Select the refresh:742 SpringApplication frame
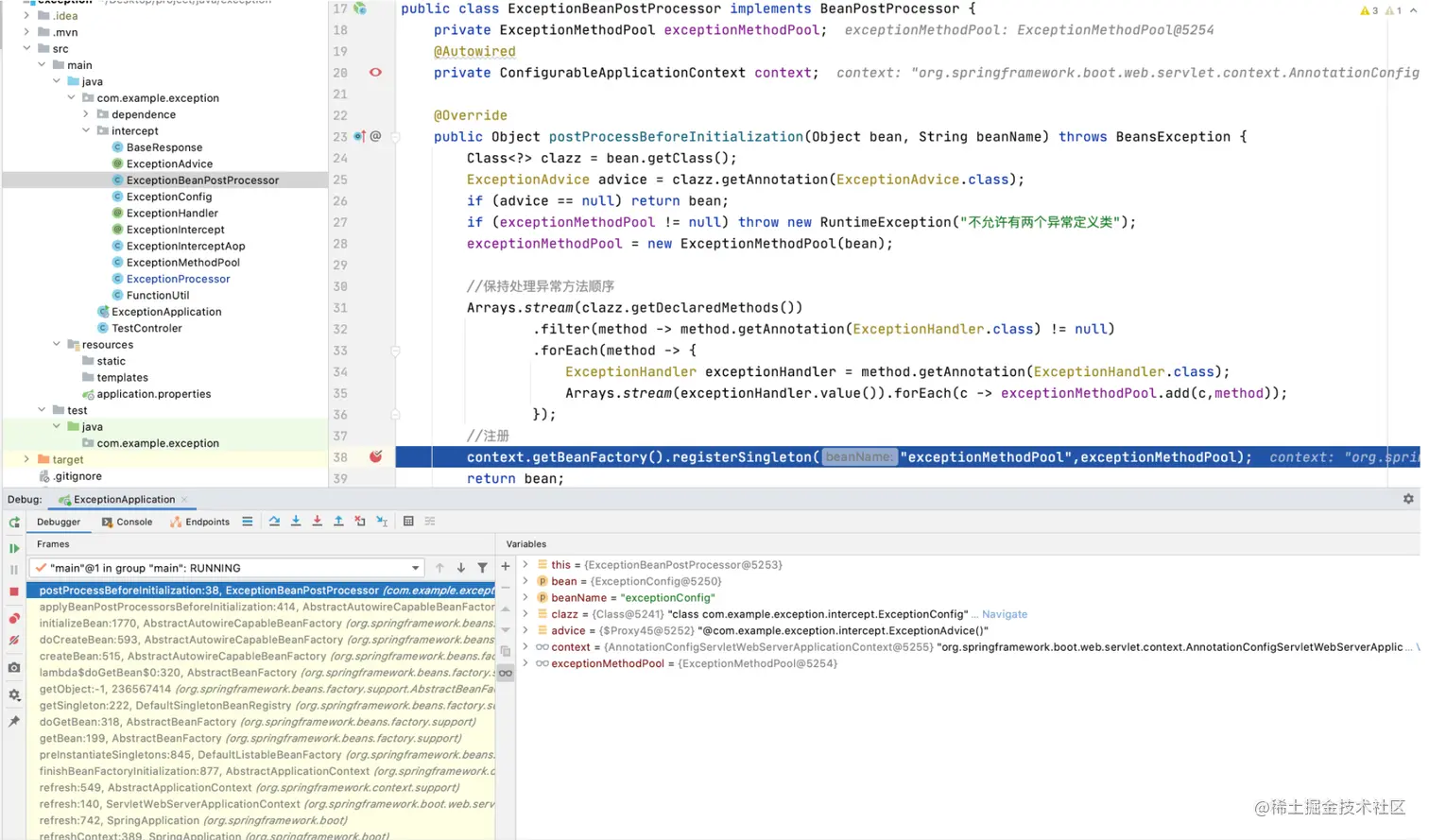This screenshot has width=1429, height=840. 261,820
